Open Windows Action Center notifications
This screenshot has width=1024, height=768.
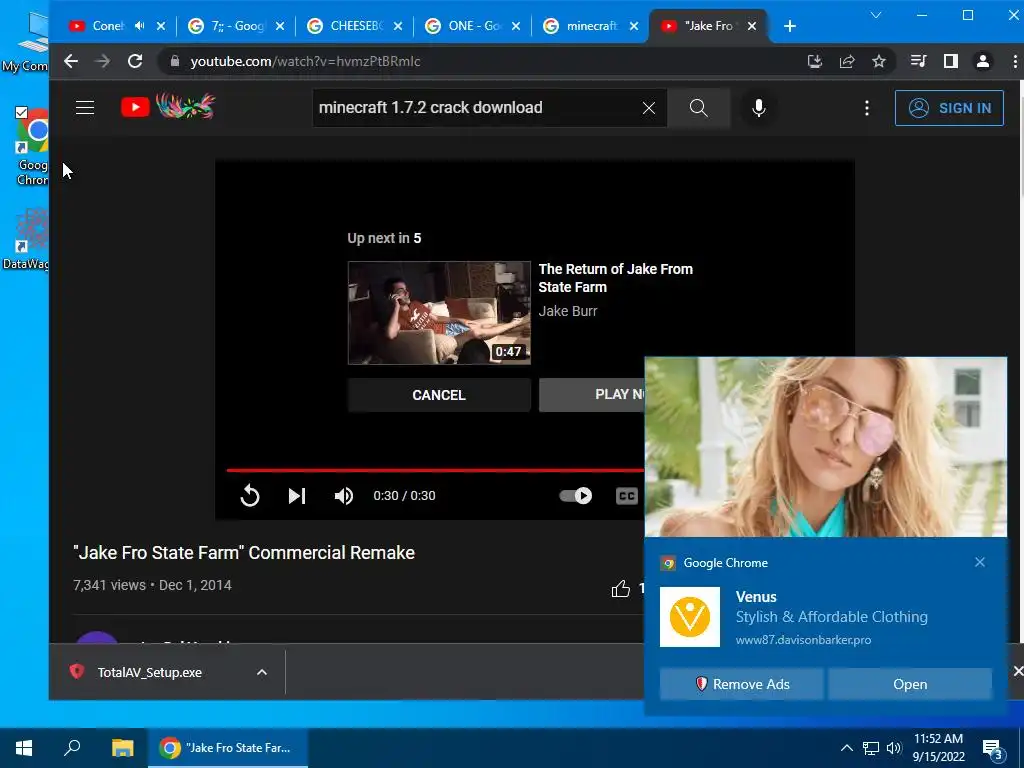click(993, 749)
